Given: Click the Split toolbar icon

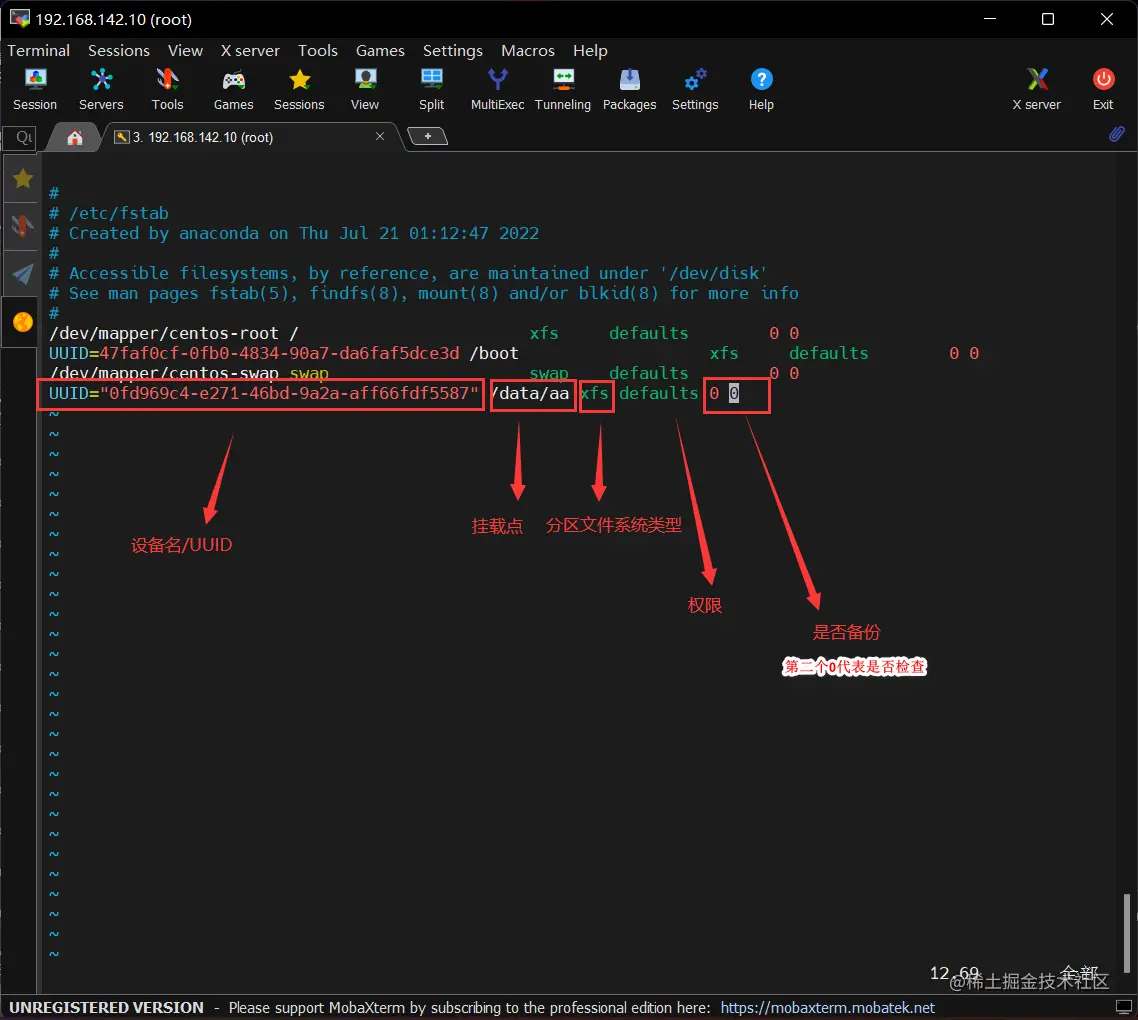Looking at the screenshot, I should point(431,89).
